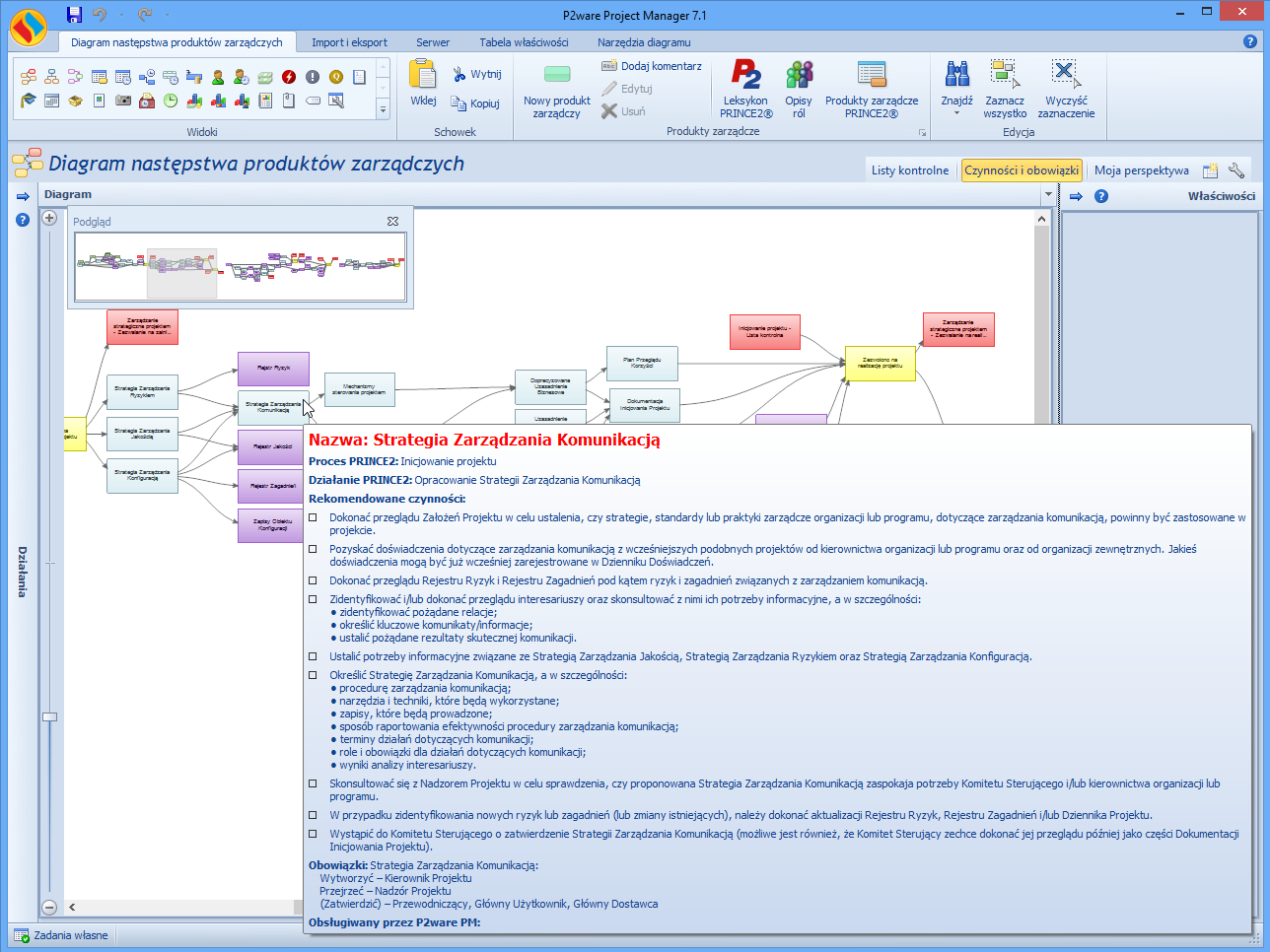Image resolution: width=1270 pixels, height=952 pixels.
Task: Open the P2ware application logo menu
Action: pyautogui.click(x=29, y=29)
